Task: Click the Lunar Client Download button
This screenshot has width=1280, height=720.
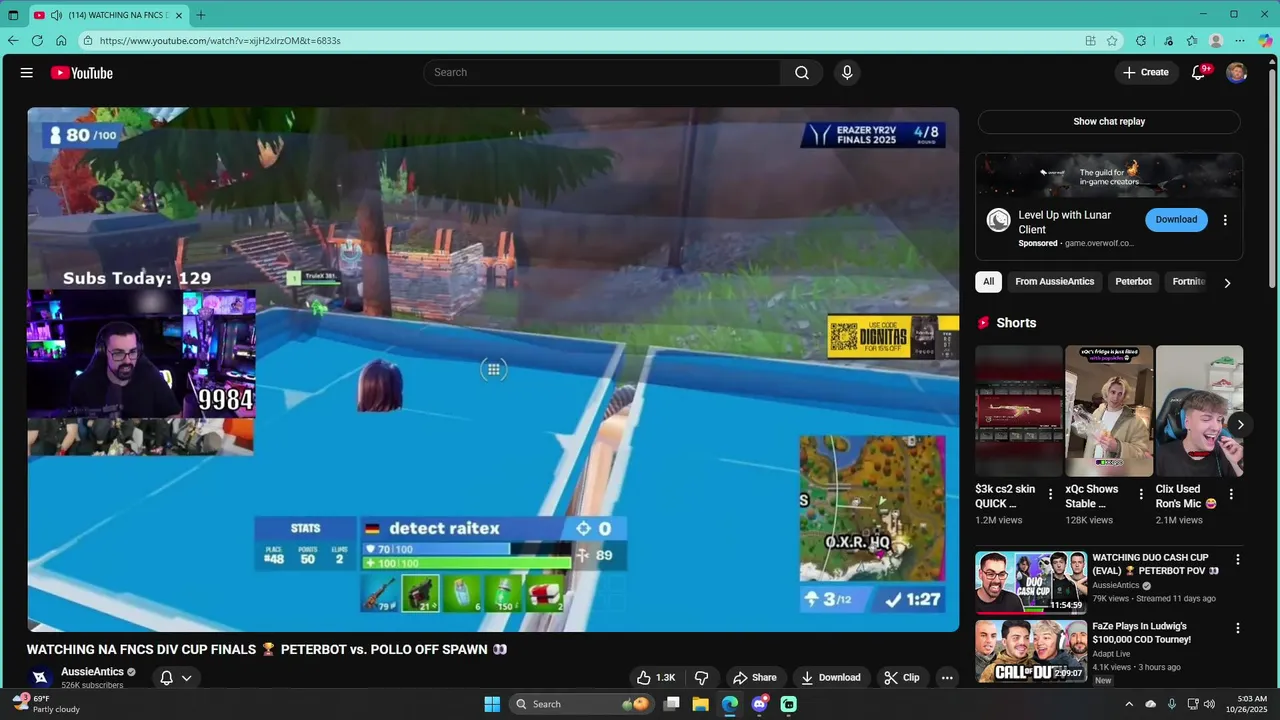Action: (1176, 220)
